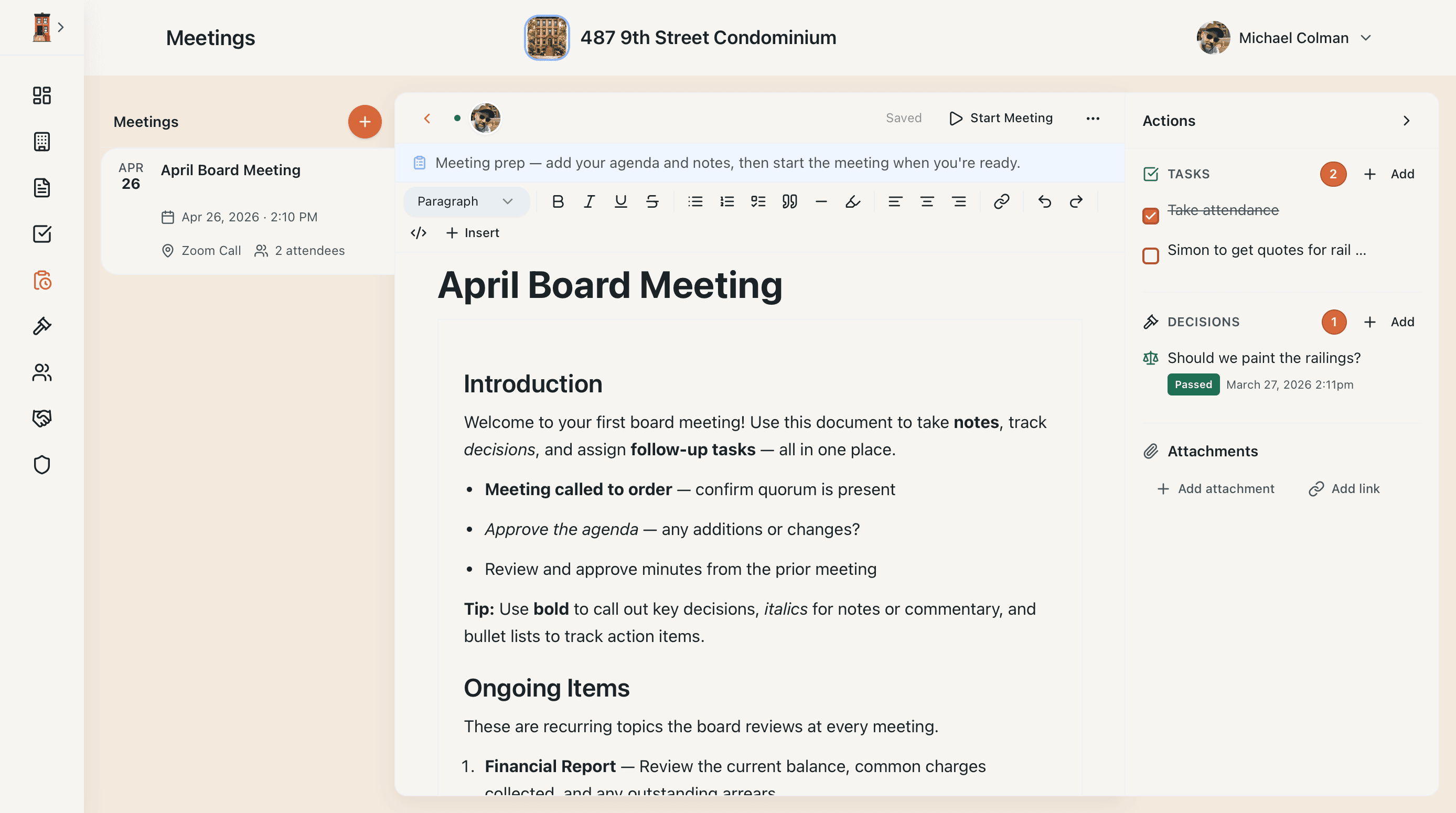Insert a horizontal divider line
This screenshot has height=813, width=1456.
pos(821,201)
